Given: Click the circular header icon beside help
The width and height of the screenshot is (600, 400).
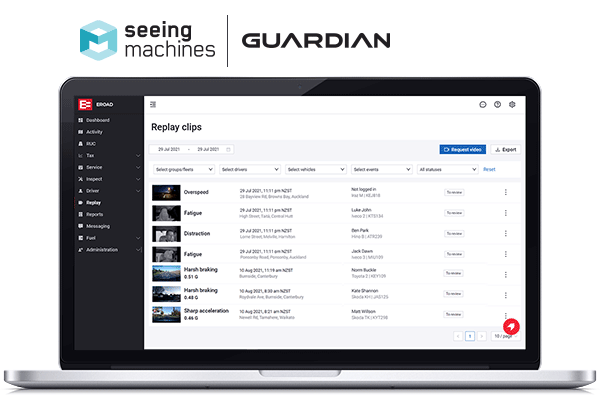Looking at the screenshot, I should coord(483,104).
